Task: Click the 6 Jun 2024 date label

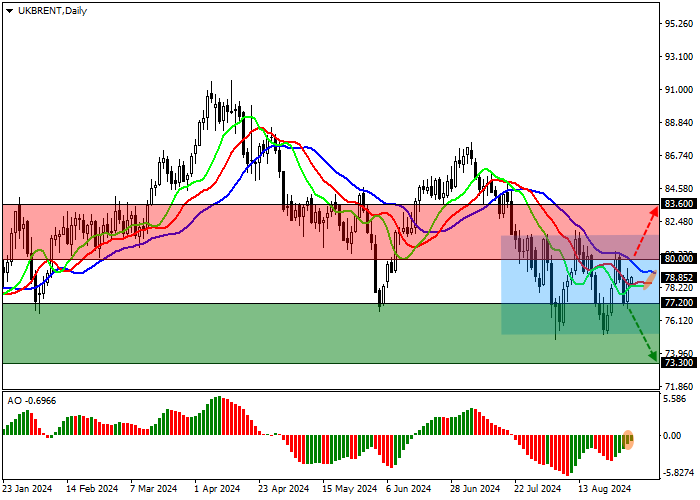Action: [x=408, y=489]
